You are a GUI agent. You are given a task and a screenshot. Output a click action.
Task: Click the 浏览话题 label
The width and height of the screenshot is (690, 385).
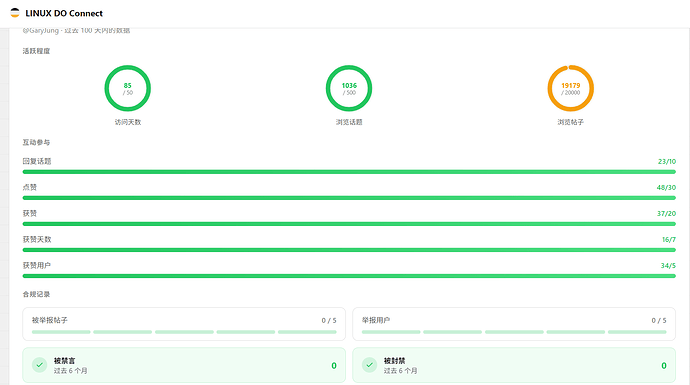coord(349,122)
